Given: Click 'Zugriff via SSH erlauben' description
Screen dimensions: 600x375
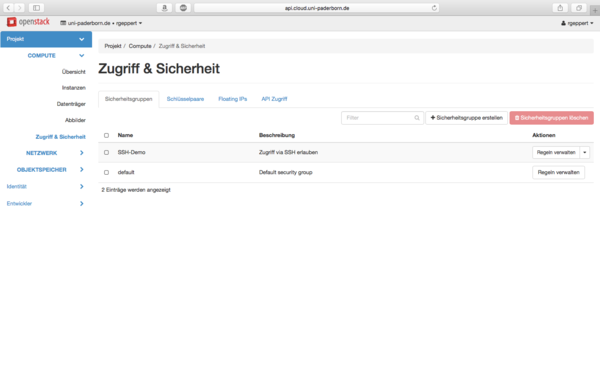Looking at the screenshot, I should click(288, 152).
